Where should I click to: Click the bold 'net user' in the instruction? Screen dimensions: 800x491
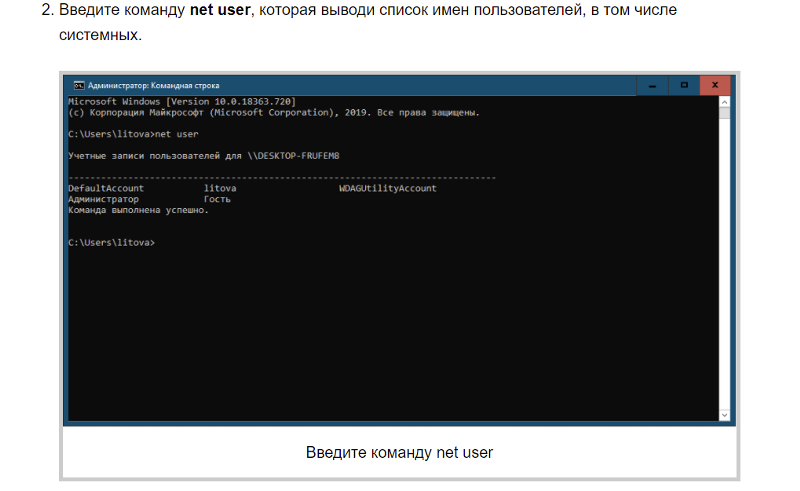220,10
